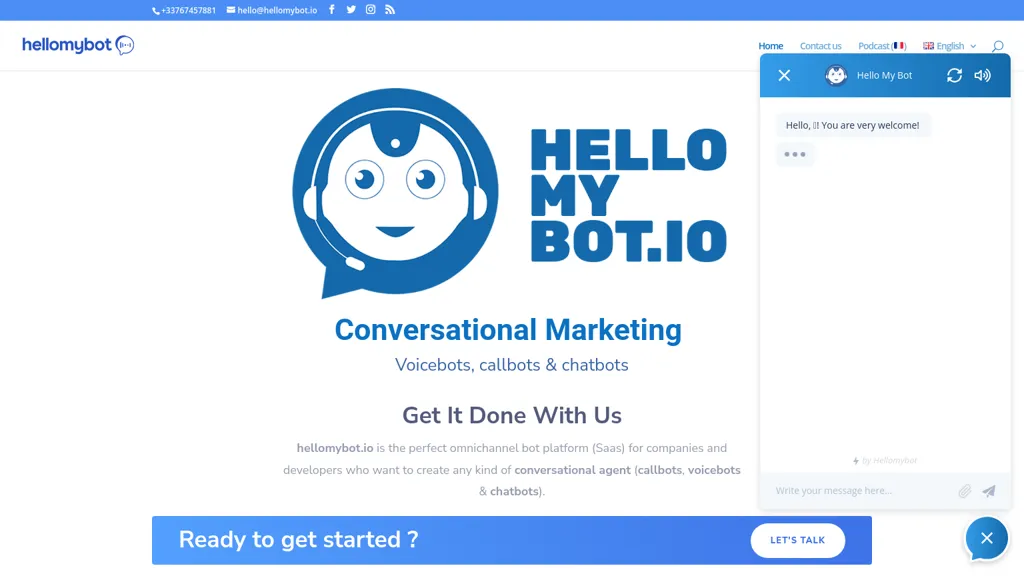Click the Voicebots, callbots & chatbots subtitle
Viewport: 1024px width, 576px height.
point(511,365)
